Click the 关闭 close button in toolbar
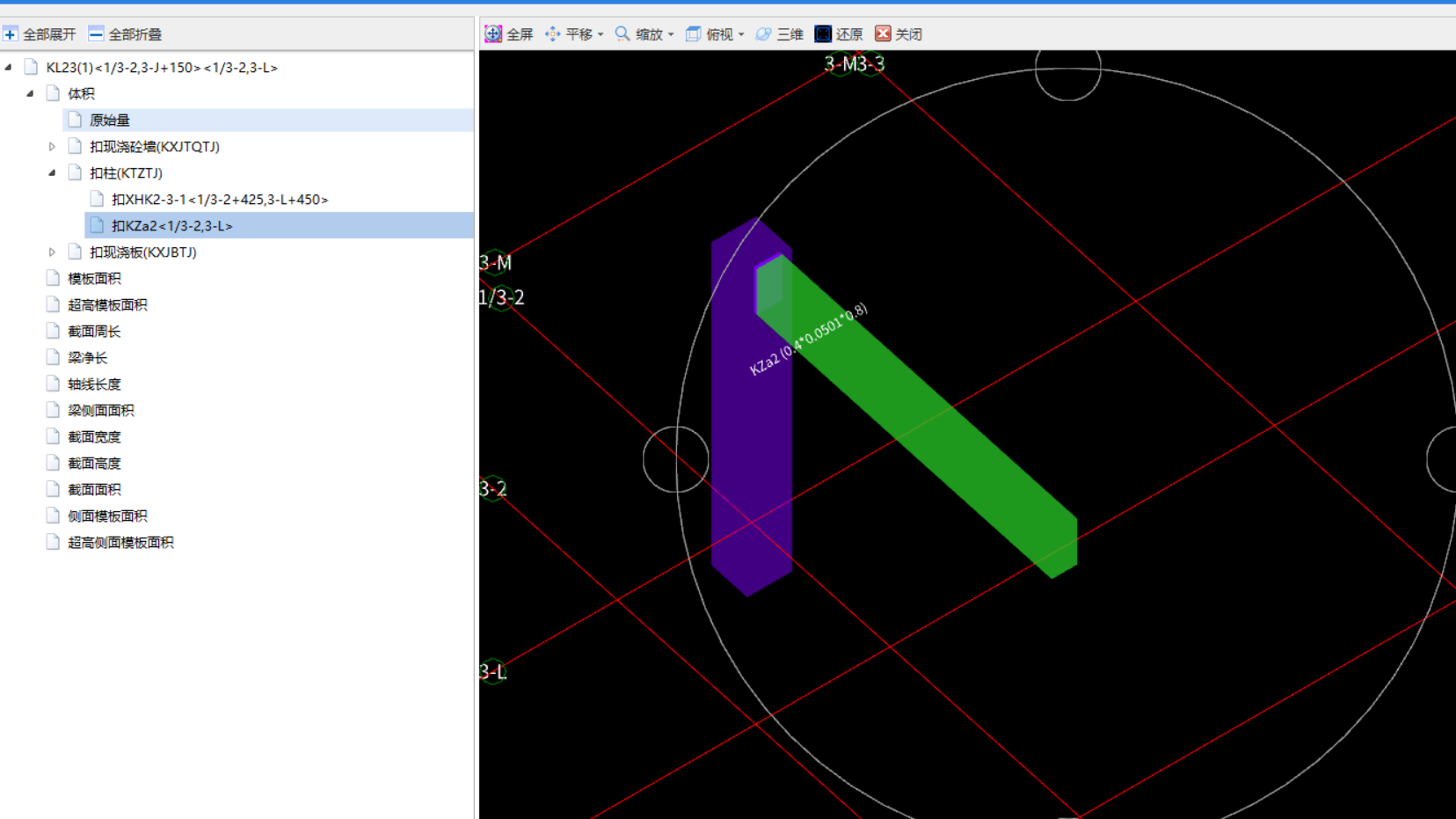This screenshot has height=819, width=1456. [x=898, y=34]
